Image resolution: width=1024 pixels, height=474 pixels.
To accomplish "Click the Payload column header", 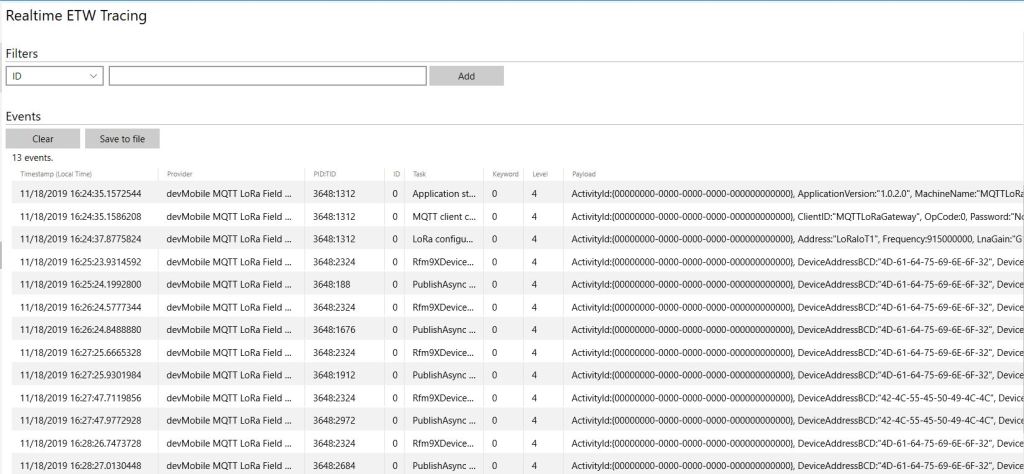I will (584, 174).
